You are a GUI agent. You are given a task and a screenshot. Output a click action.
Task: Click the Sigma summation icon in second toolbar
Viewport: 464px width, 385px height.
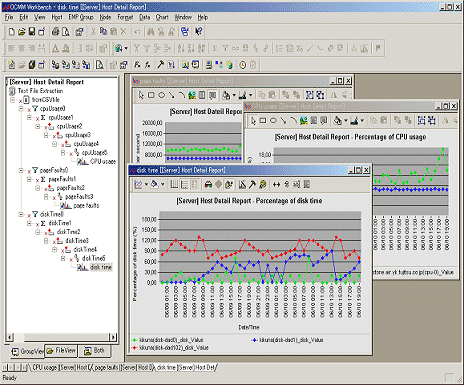point(215,48)
